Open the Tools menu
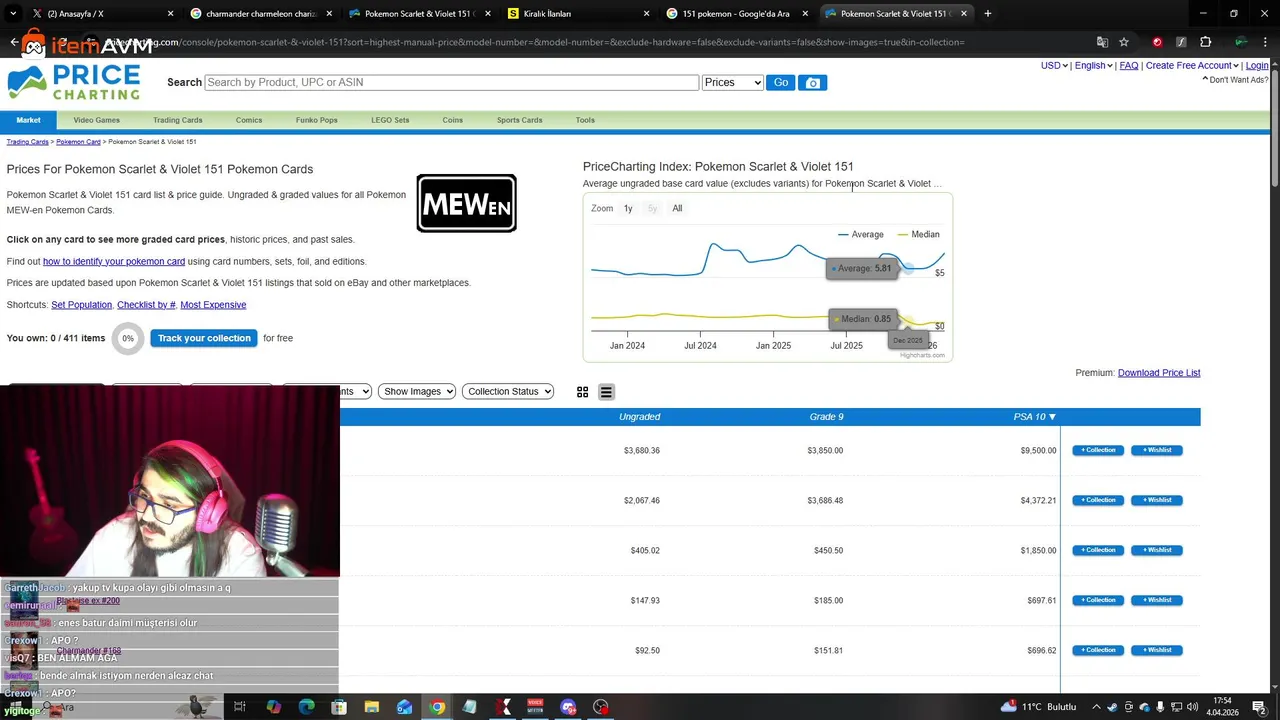1280x720 pixels. tap(585, 120)
